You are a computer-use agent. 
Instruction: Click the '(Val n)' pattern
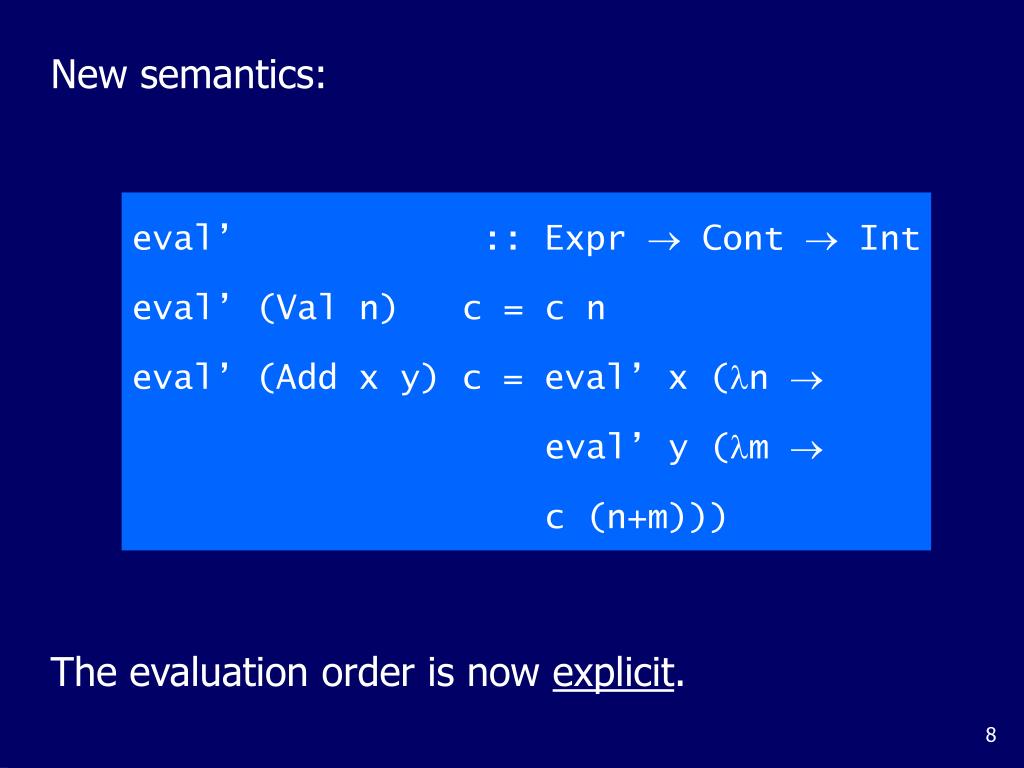pos(328,308)
